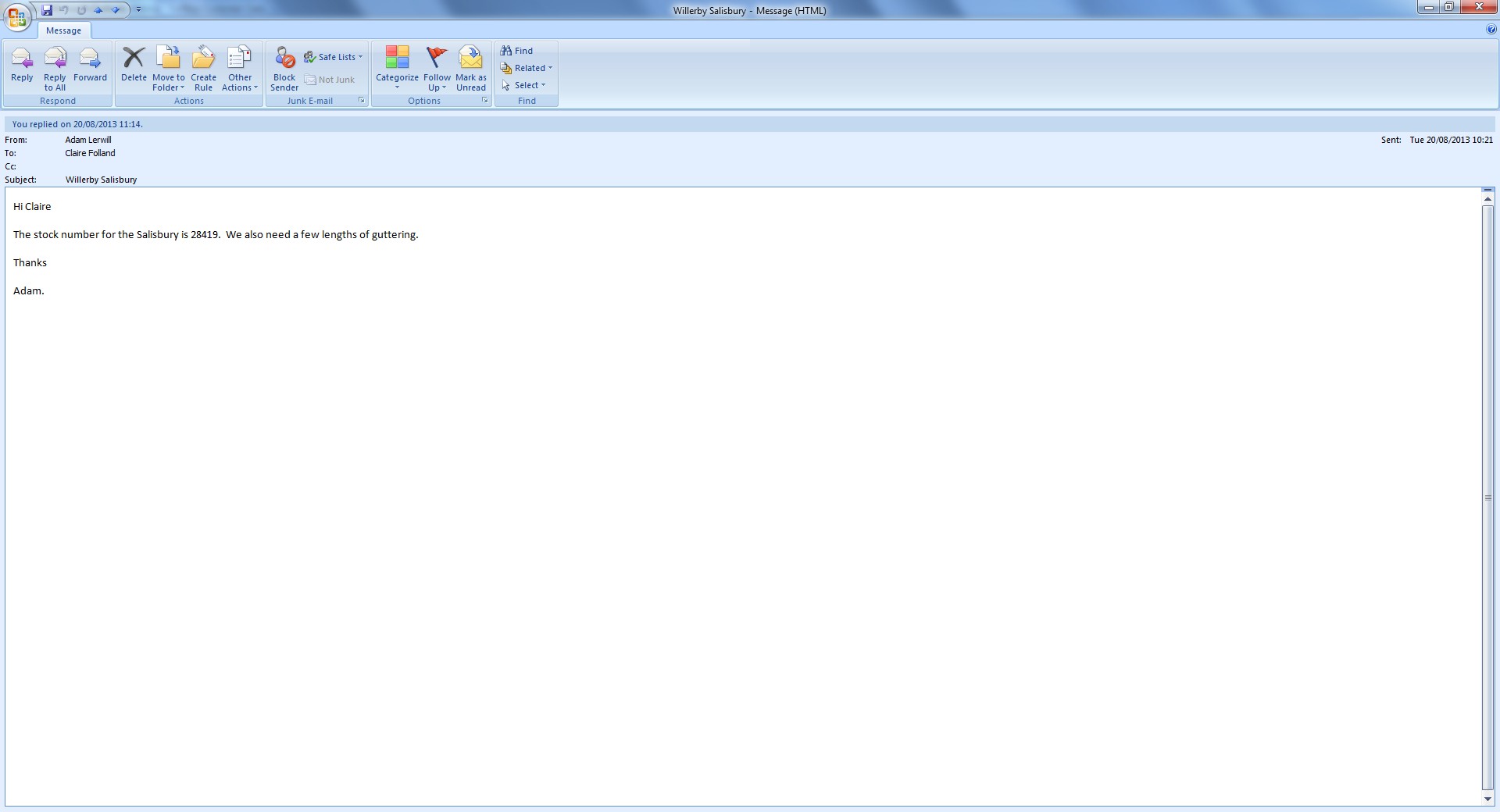Expand the Related dropdown

click(527, 68)
